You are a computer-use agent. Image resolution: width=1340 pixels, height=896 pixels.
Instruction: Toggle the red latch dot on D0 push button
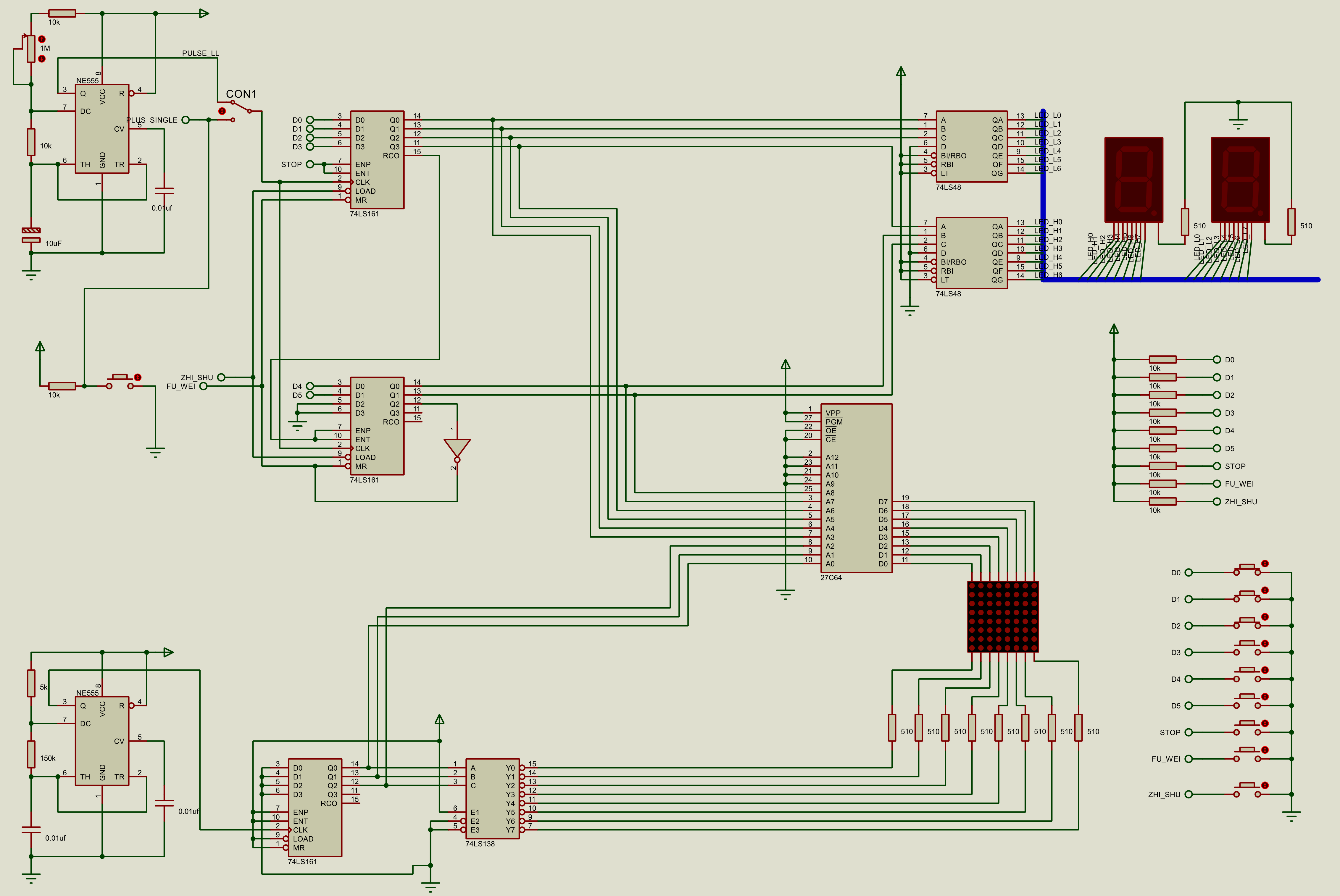pyautogui.click(x=1265, y=564)
